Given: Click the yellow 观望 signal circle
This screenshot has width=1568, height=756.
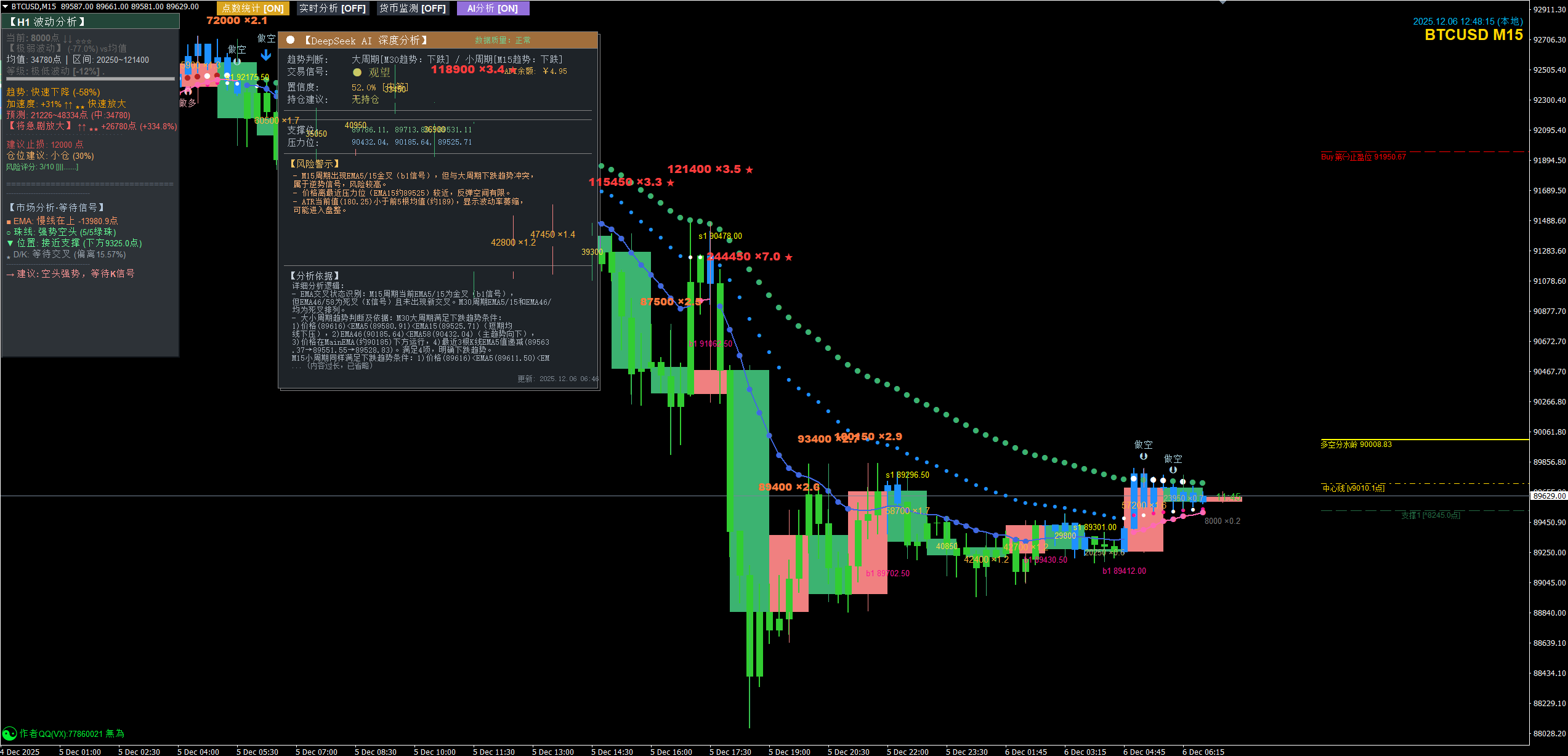Looking at the screenshot, I should pyautogui.click(x=357, y=73).
